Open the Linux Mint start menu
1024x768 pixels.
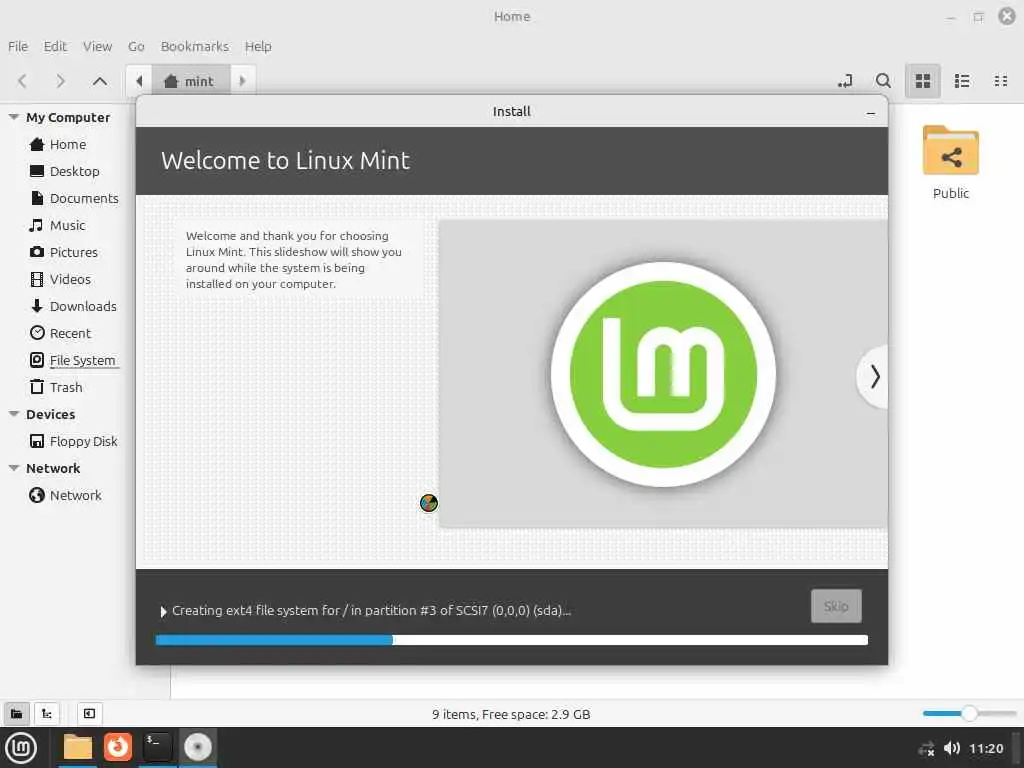coord(21,748)
